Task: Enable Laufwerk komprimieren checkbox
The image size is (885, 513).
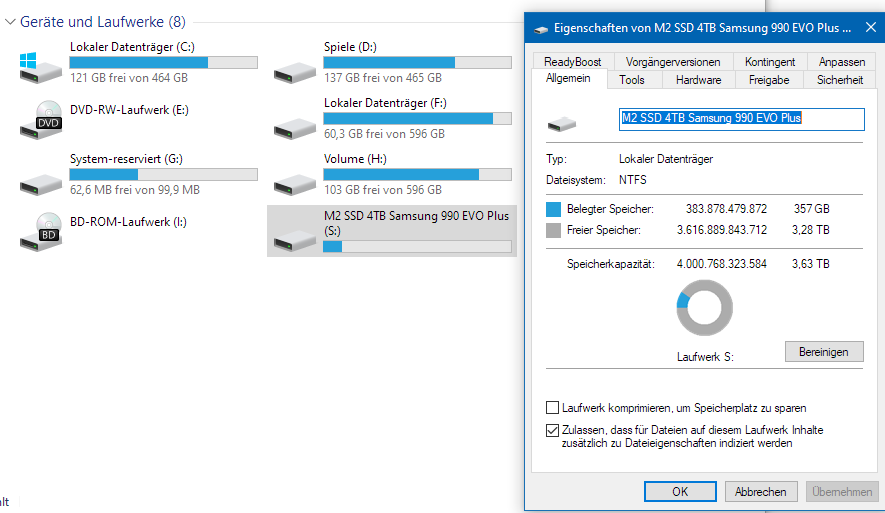Action: click(x=553, y=407)
